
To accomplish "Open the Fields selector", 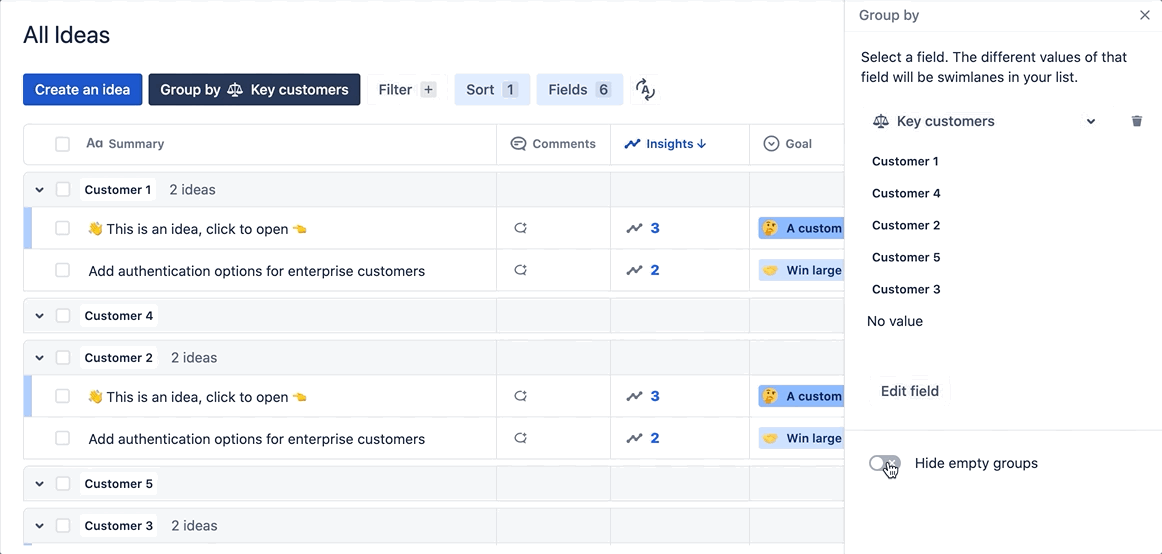I will [x=580, y=90].
